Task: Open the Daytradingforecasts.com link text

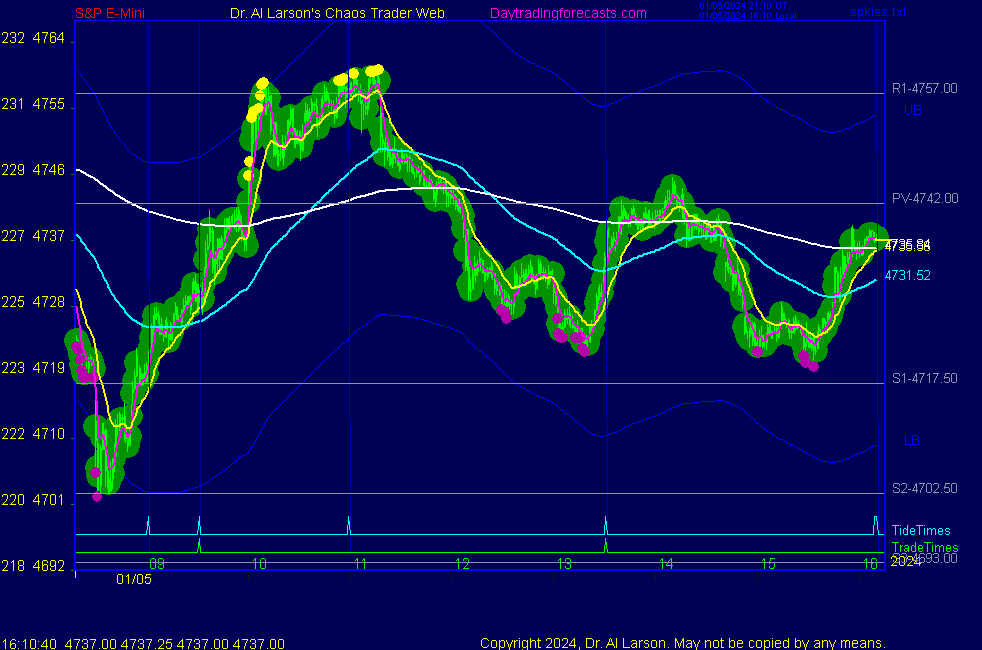Action: point(568,13)
